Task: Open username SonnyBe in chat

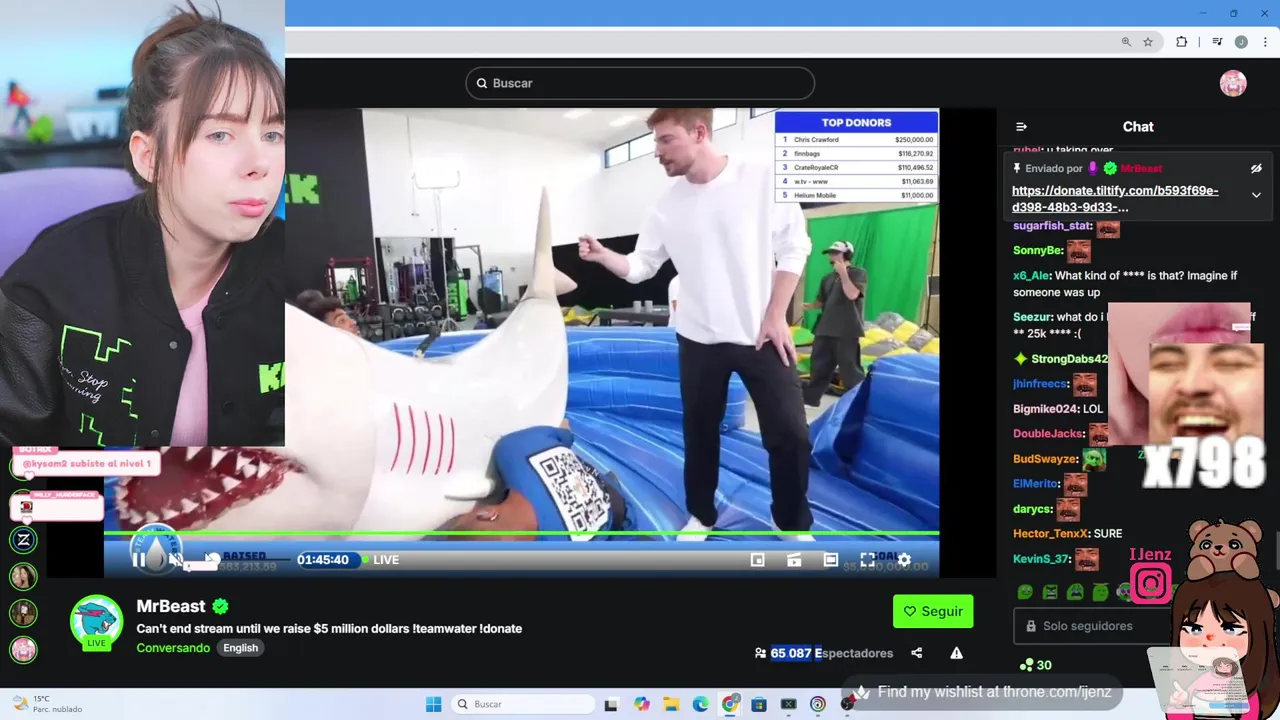Action: coord(1037,251)
